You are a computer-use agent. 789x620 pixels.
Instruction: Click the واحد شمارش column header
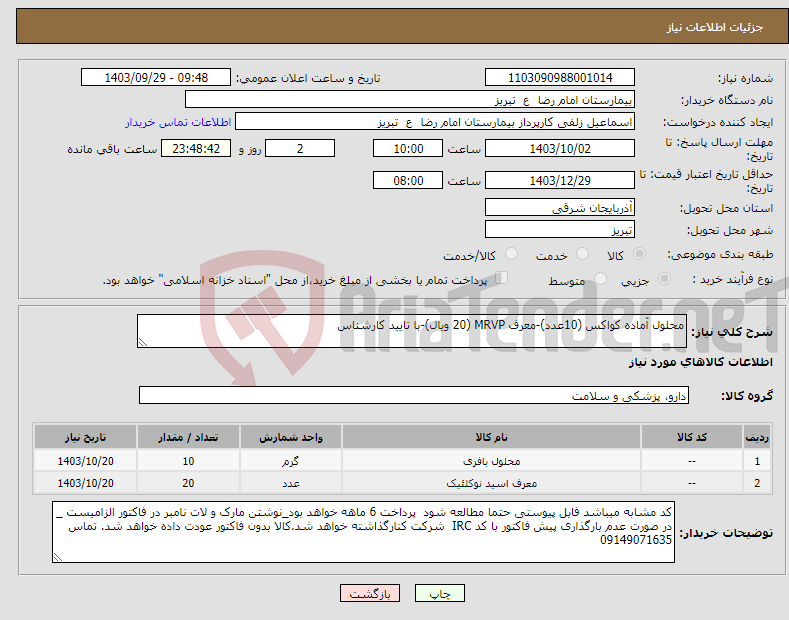291,437
